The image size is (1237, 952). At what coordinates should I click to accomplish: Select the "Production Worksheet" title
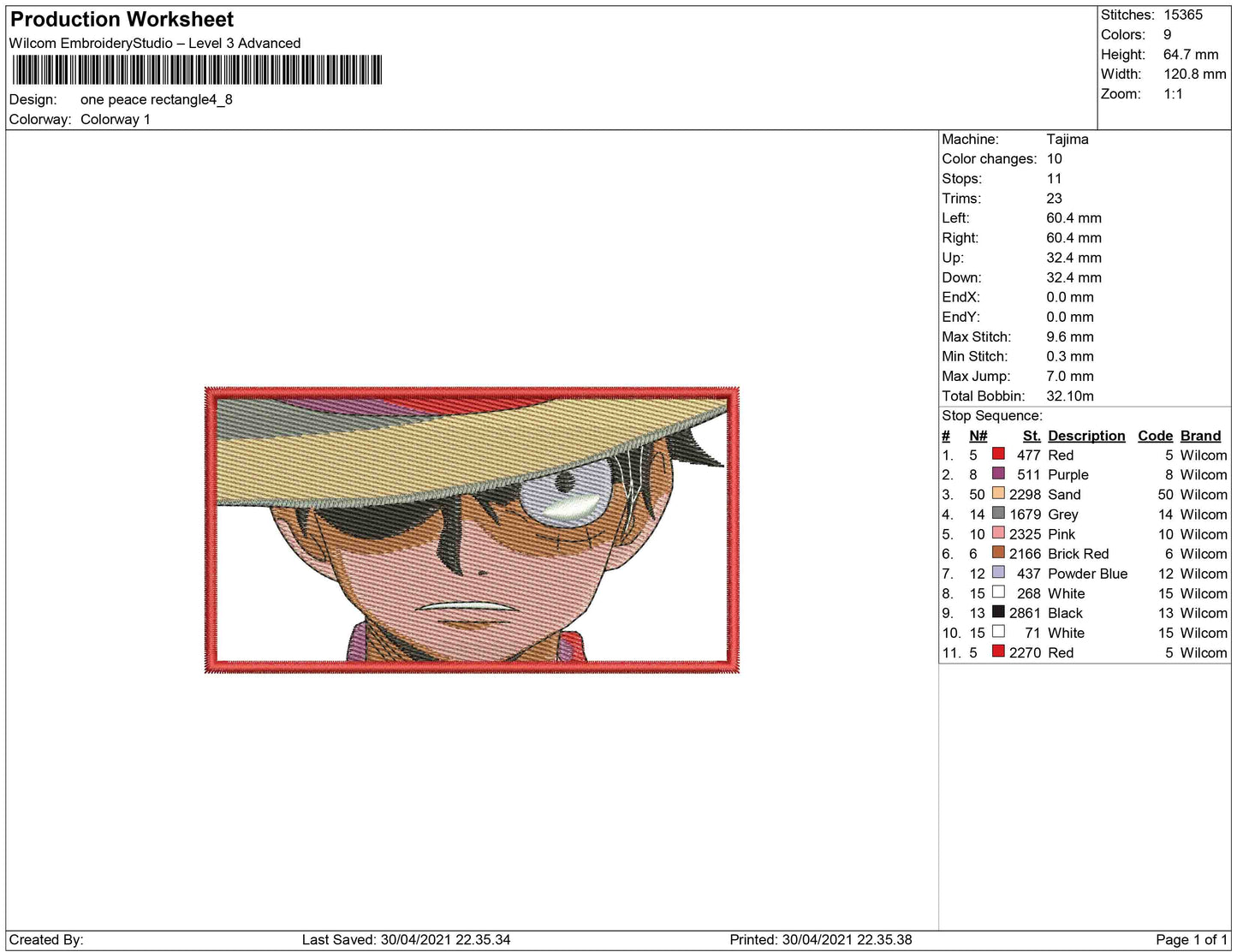(x=122, y=19)
